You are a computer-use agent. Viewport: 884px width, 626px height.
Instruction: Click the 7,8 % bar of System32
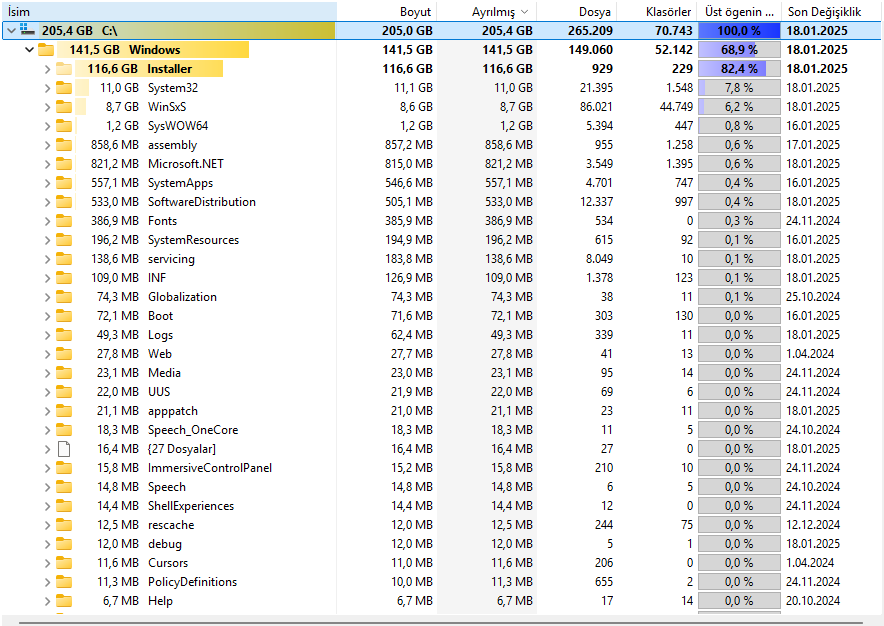739,88
